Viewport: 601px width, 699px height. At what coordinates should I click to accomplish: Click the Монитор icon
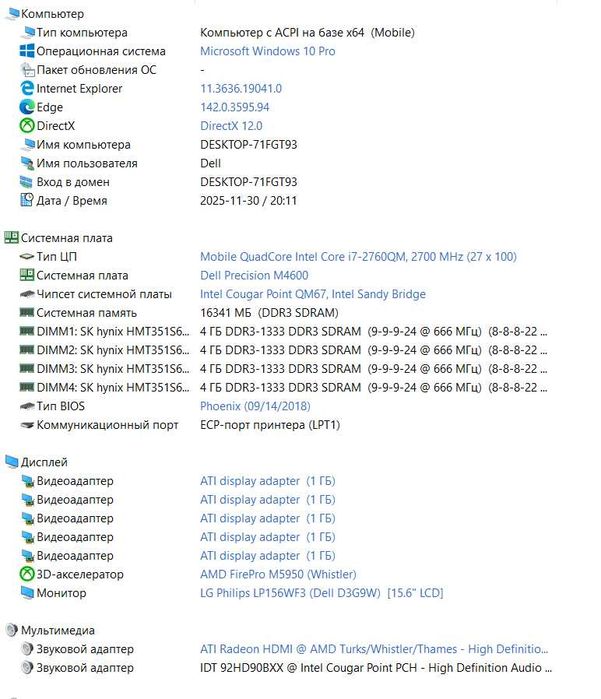[x=27, y=593]
